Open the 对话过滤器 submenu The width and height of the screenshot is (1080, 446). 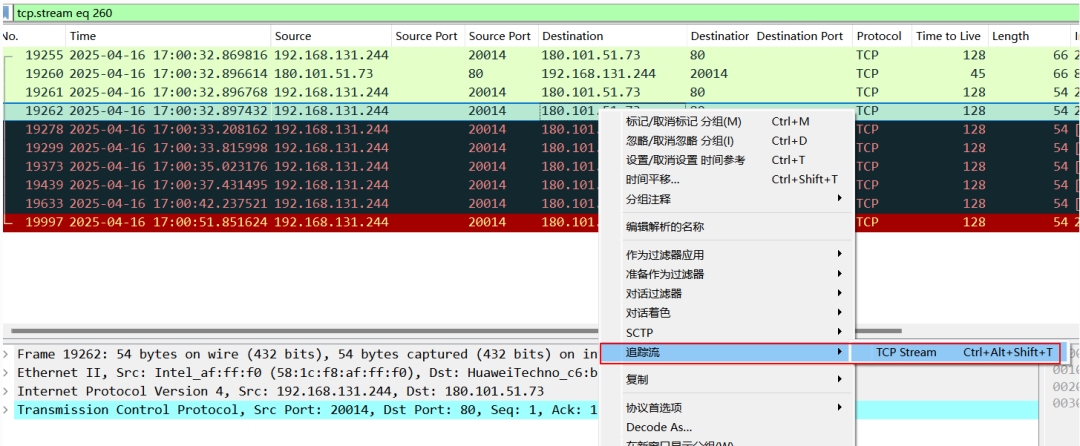726,293
